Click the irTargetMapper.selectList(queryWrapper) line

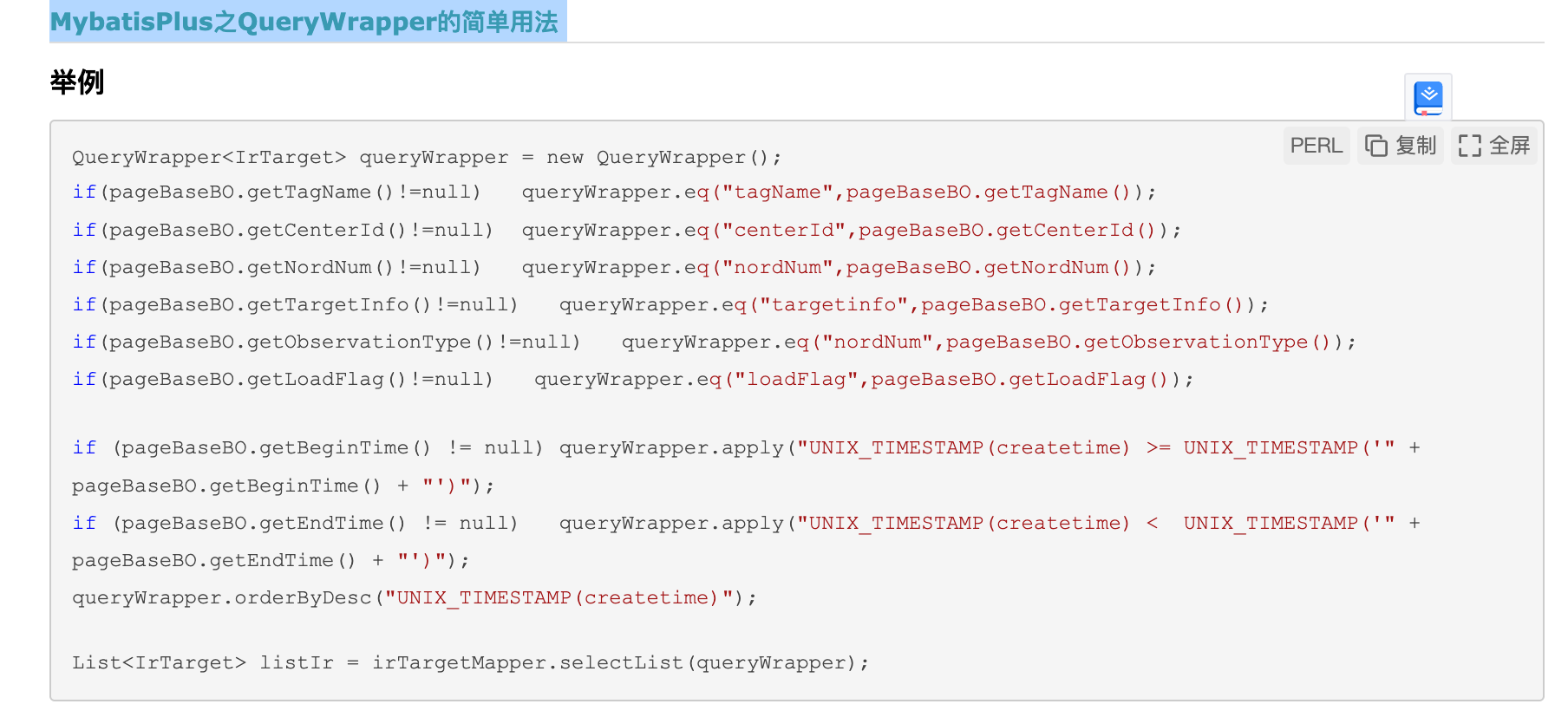[470, 663]
